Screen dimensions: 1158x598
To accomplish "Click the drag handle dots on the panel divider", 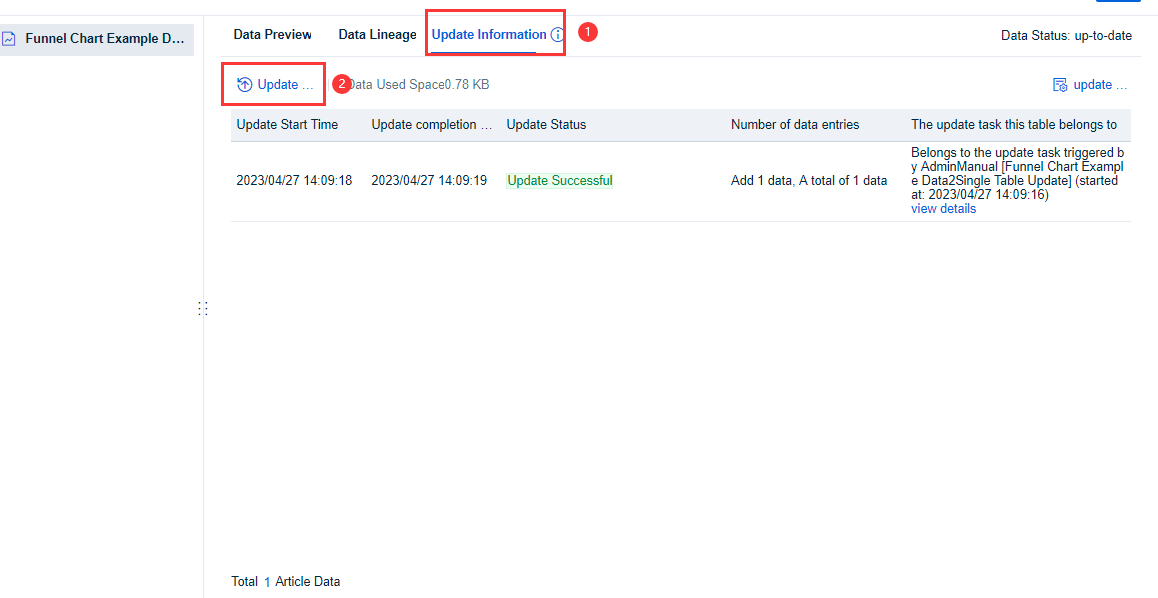I will click(203, 308).
